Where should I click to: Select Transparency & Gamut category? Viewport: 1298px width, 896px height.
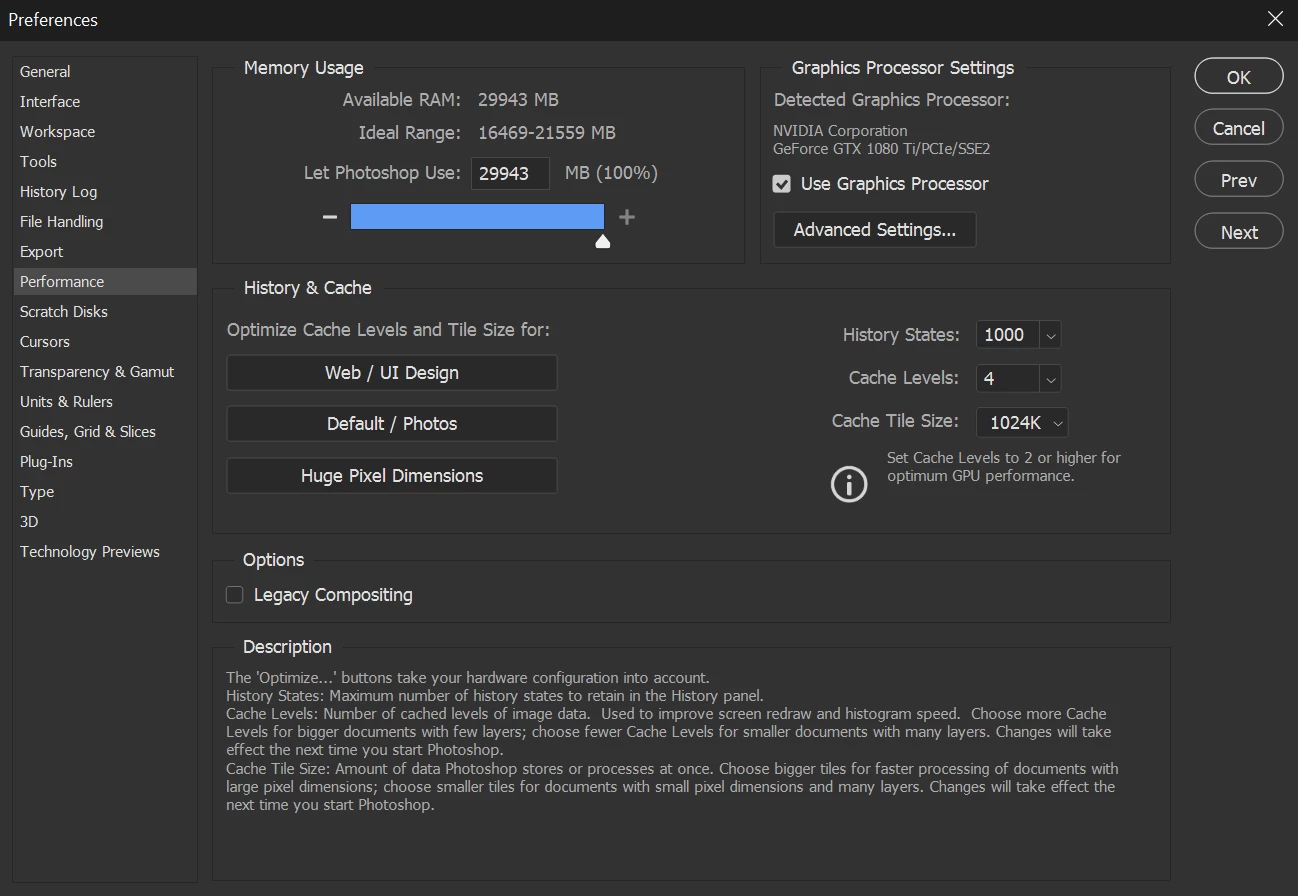tap(105, 372)
